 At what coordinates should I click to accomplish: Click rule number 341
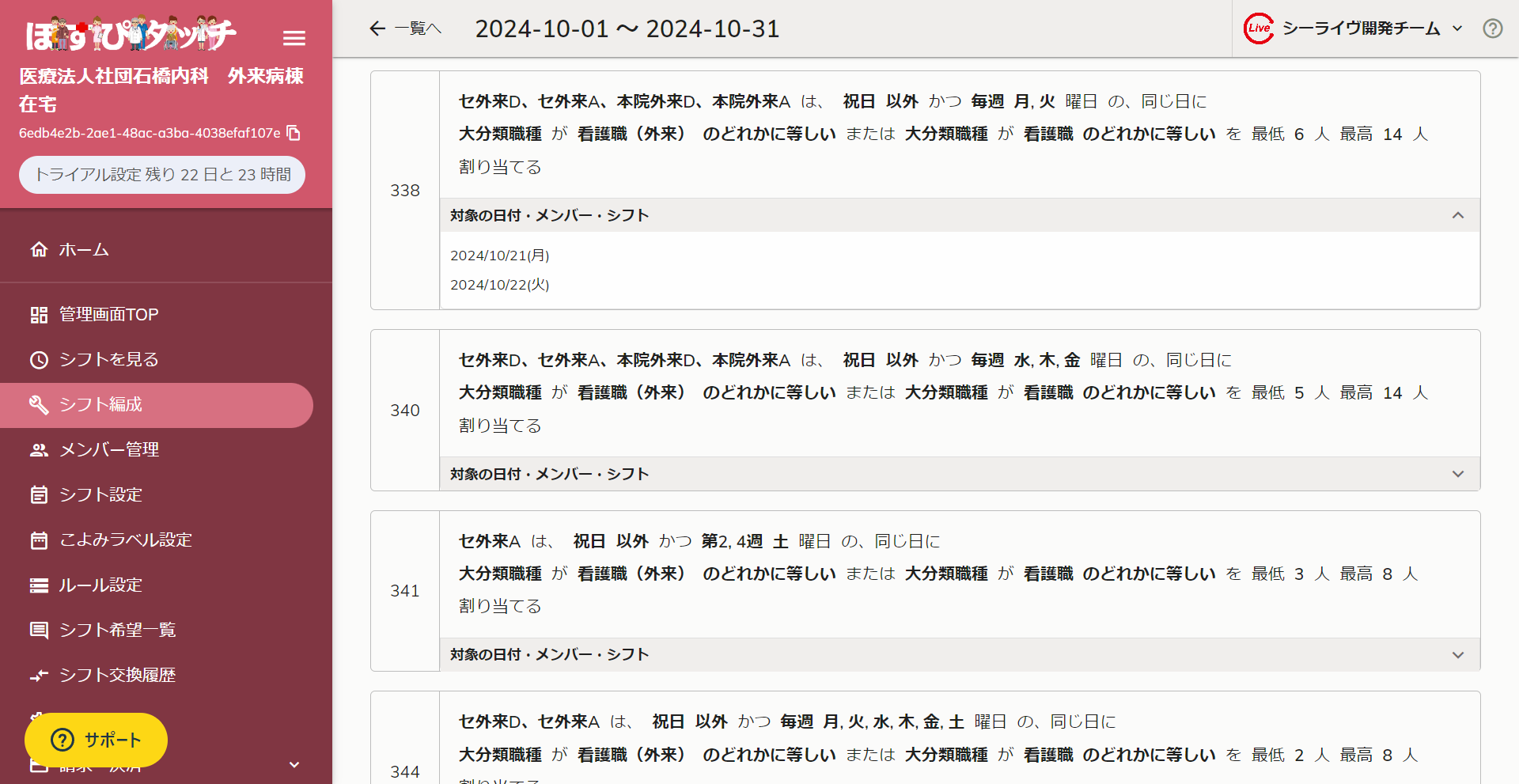coord(405,591)
